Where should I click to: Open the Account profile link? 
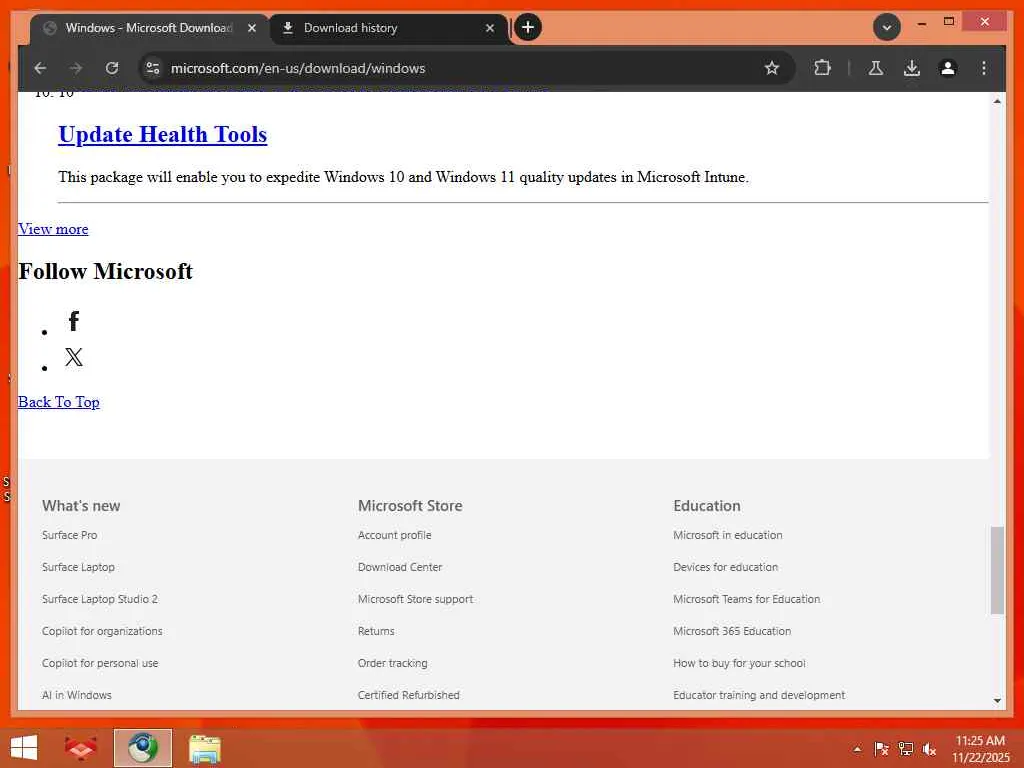tap(394, 535)
